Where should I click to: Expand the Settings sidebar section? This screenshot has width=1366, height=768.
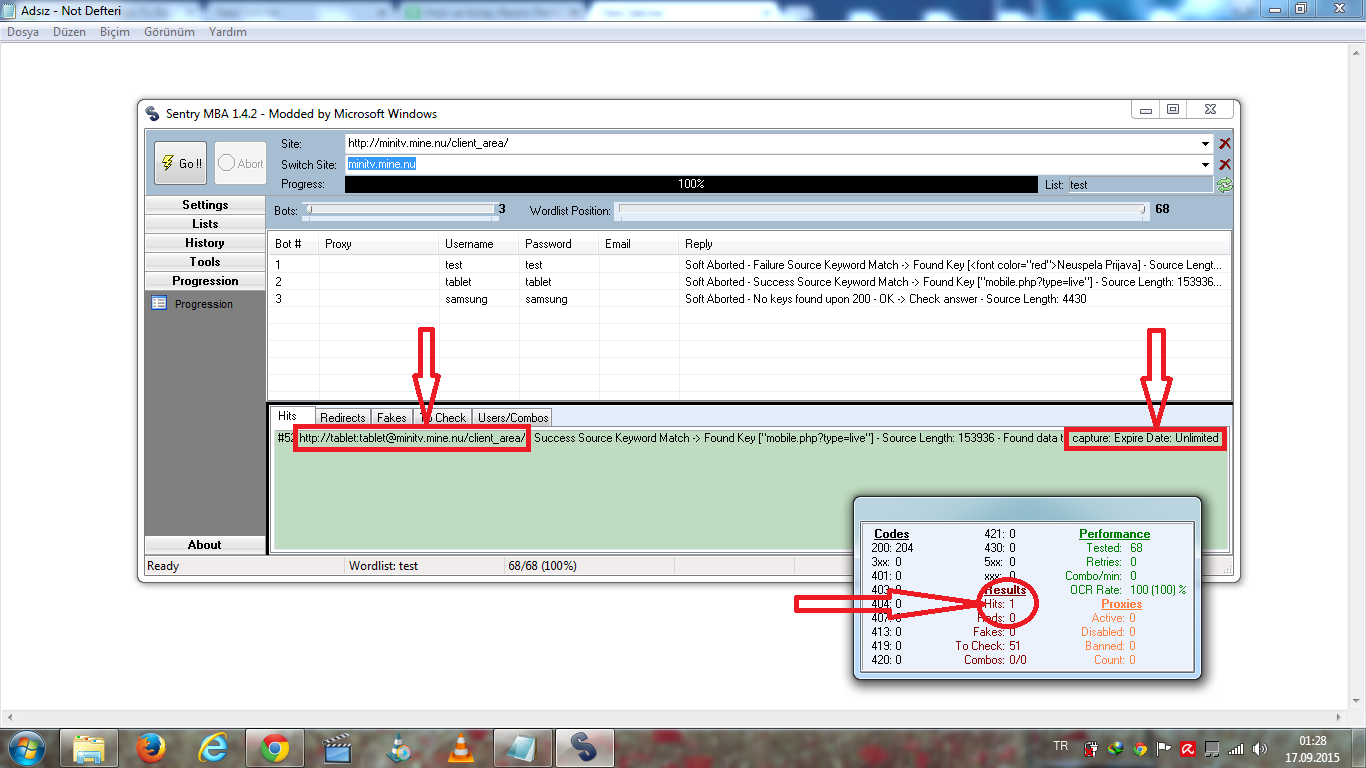(x=205, y=205)
